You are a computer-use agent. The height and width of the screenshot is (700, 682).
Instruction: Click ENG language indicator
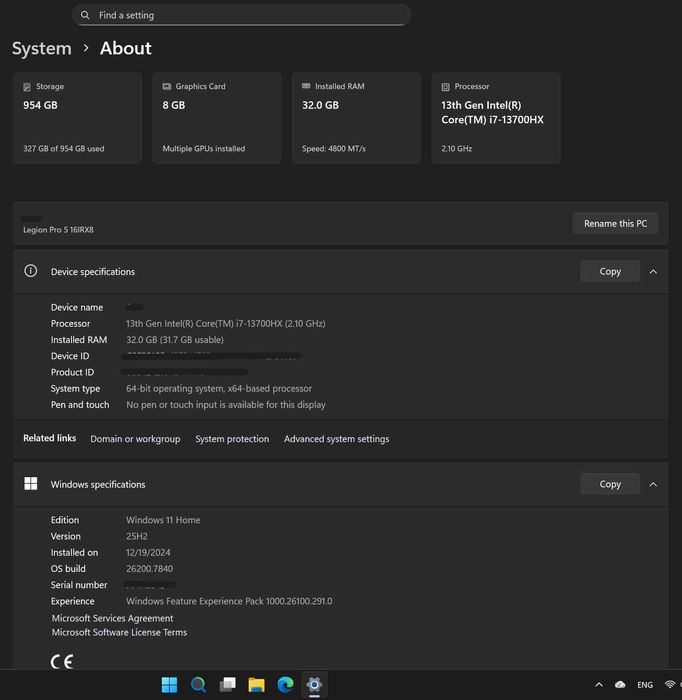645,685
